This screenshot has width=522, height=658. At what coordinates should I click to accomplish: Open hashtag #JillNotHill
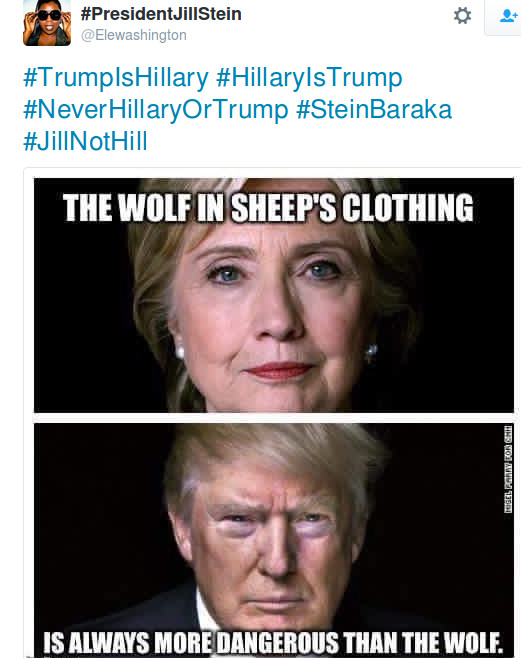[85, 141]
